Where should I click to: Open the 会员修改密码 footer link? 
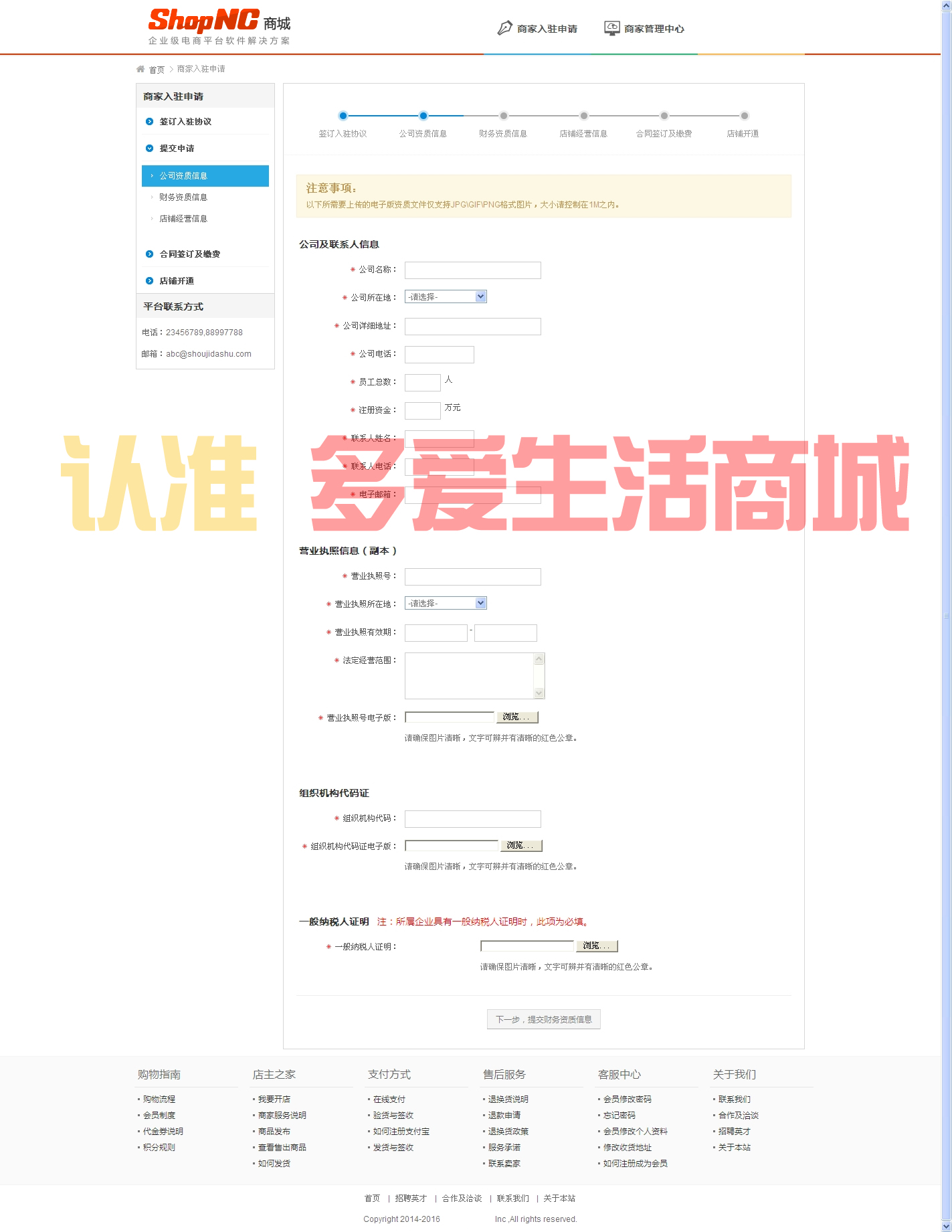pos(628,1099)
